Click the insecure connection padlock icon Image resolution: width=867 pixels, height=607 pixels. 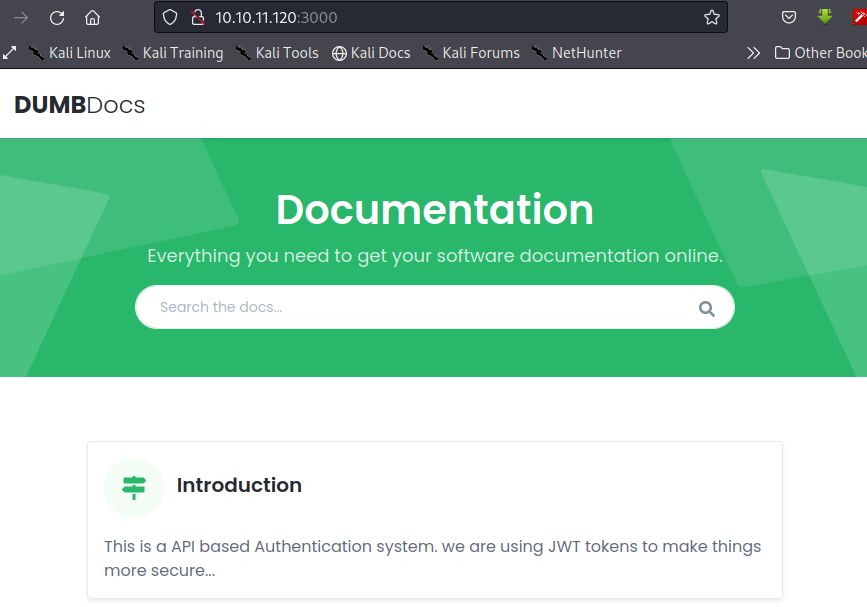click(197, 17)
